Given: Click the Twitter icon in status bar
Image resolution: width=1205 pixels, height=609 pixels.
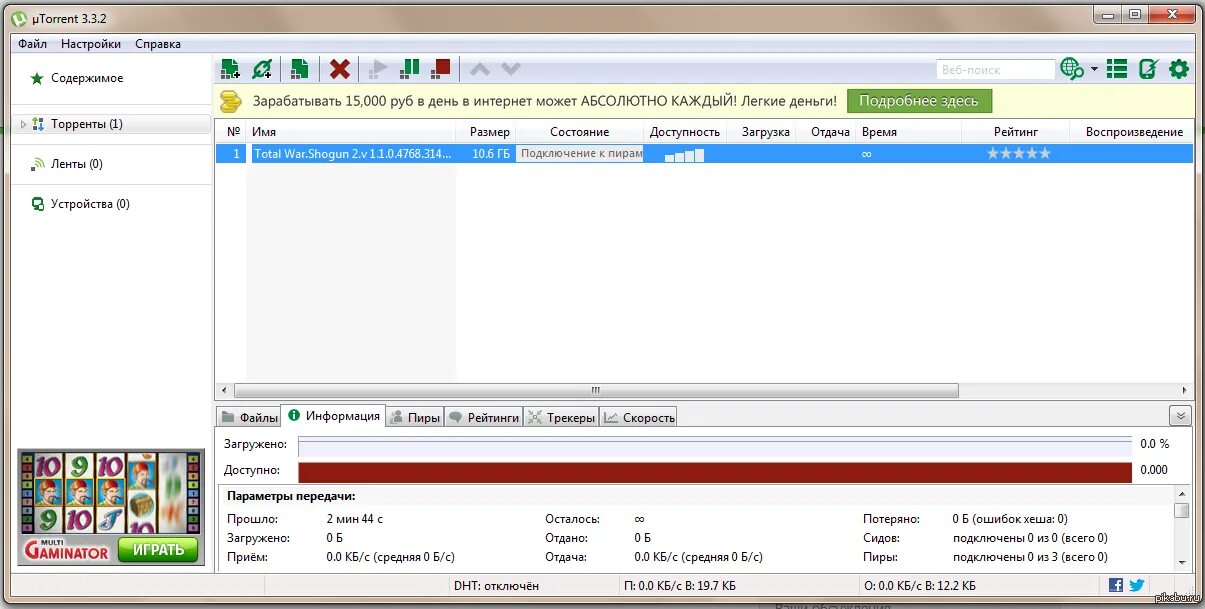Looking at the screenshot, I should 1137,586.
